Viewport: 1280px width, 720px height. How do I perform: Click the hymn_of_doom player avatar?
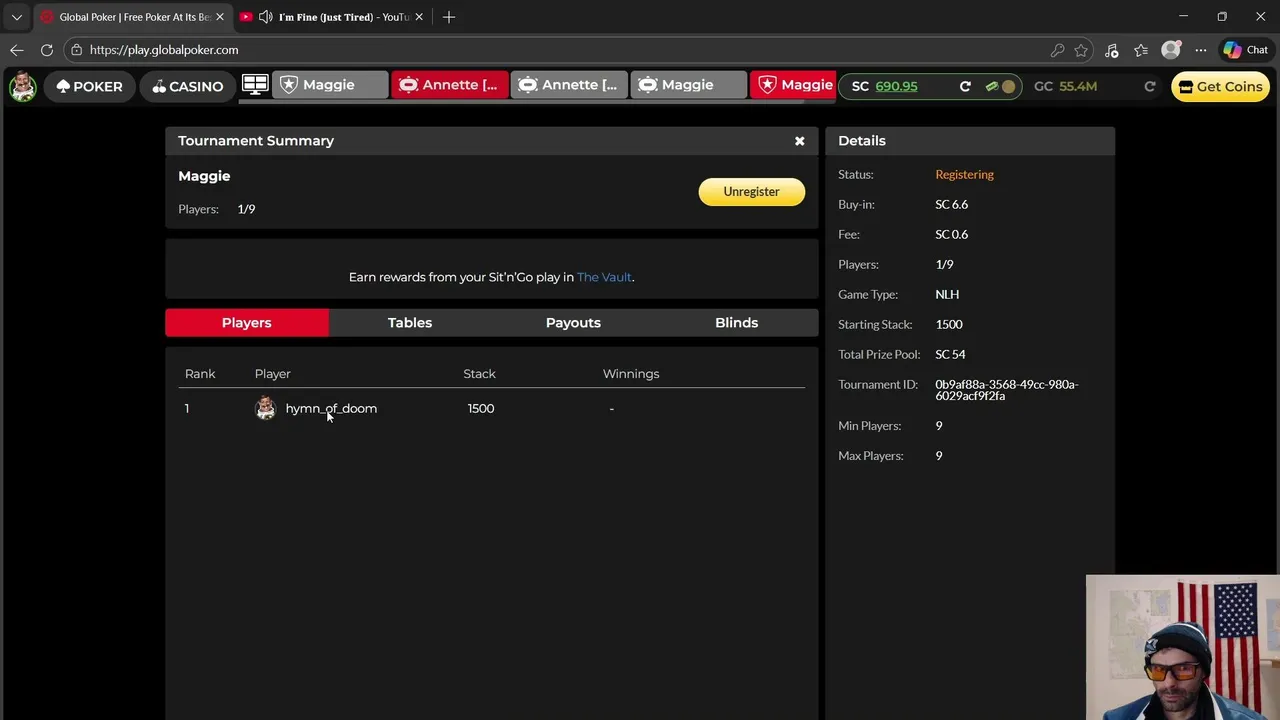265,408
